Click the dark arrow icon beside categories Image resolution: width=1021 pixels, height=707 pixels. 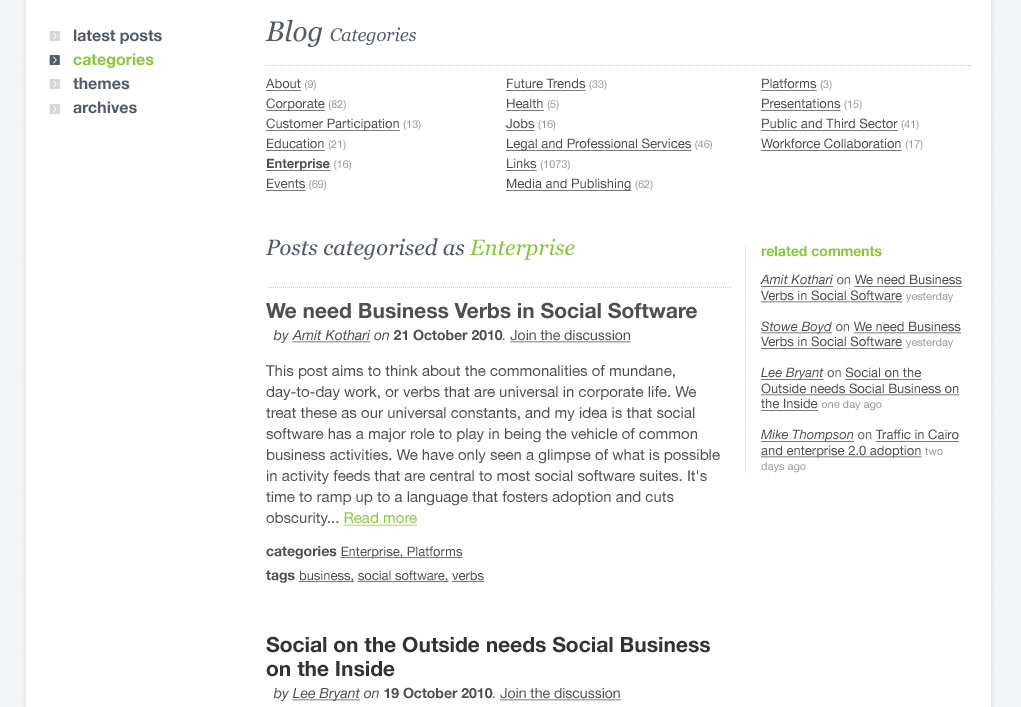pos(55,60)
